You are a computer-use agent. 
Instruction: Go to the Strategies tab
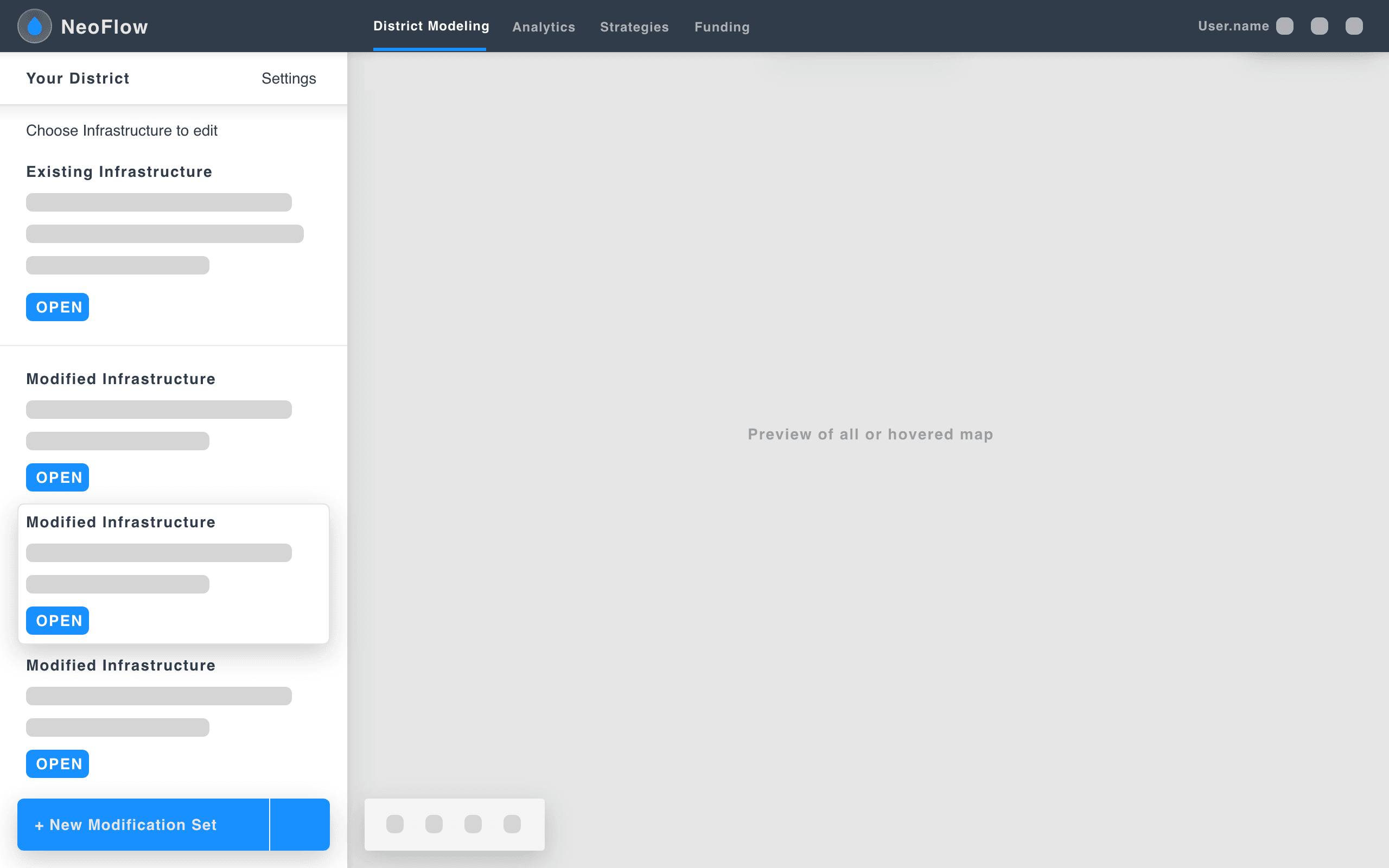click(x=634, y=27)
